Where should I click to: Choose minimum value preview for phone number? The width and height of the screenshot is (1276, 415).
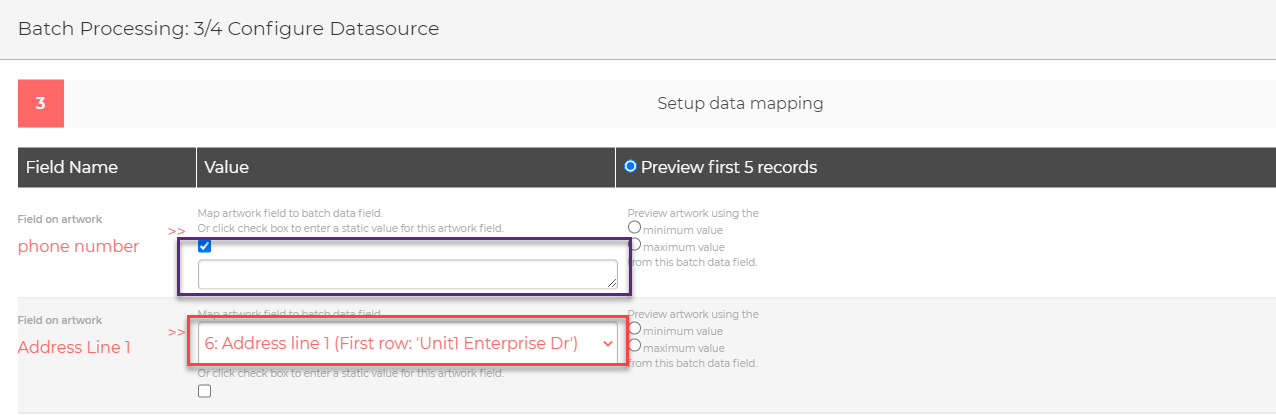click(634, 228)
